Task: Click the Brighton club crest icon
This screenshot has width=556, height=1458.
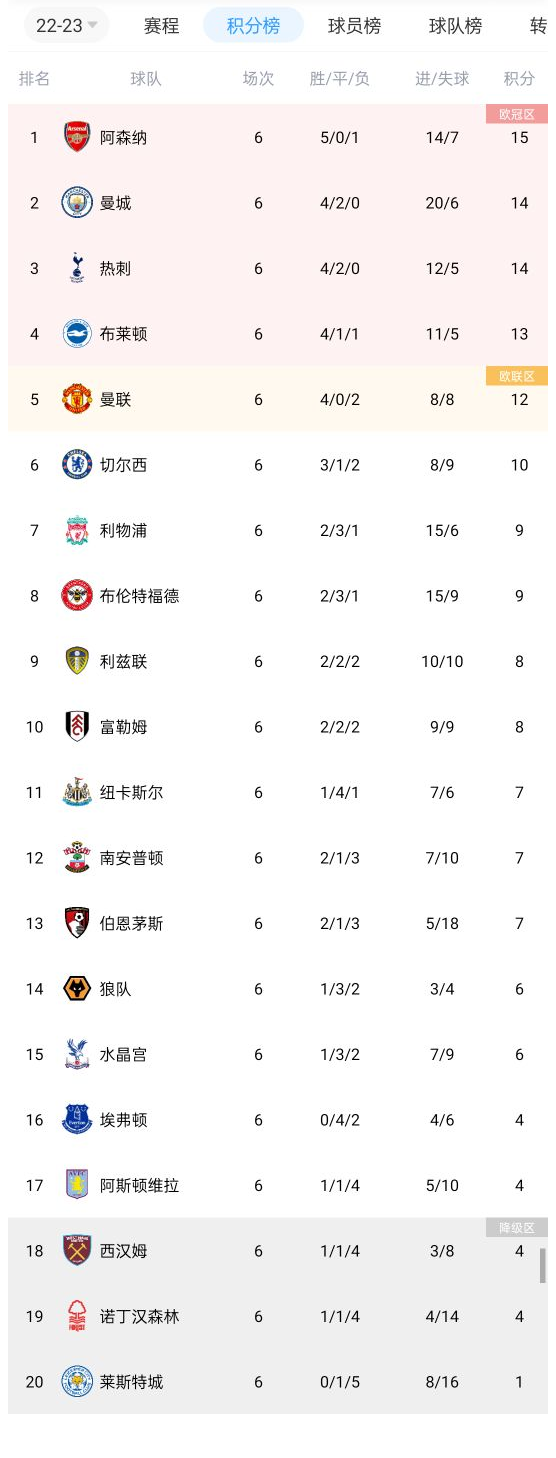Action: coord(77,334)
